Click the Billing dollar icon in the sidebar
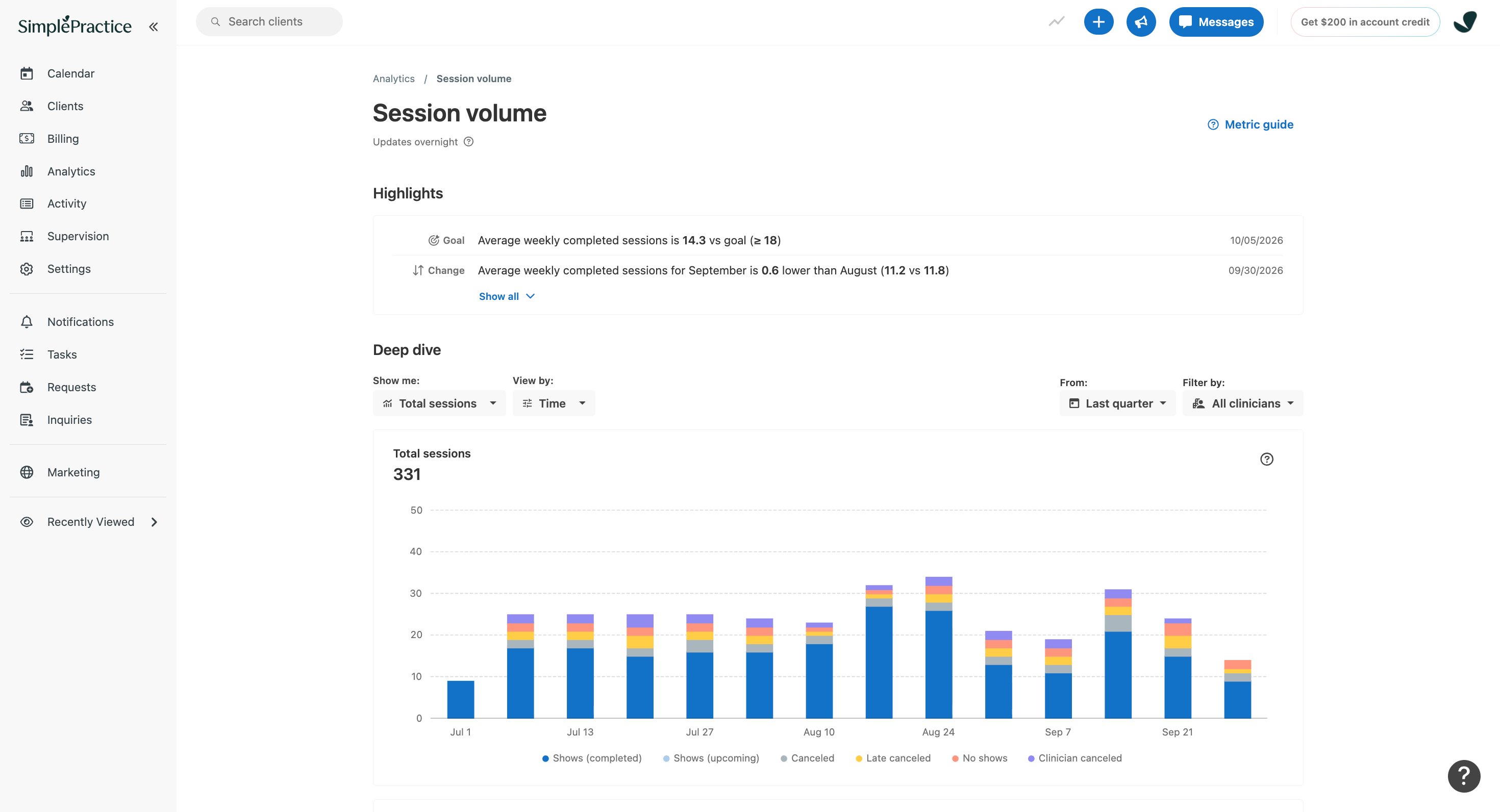This screenshot has width=1500, height=812. (27, 139)
